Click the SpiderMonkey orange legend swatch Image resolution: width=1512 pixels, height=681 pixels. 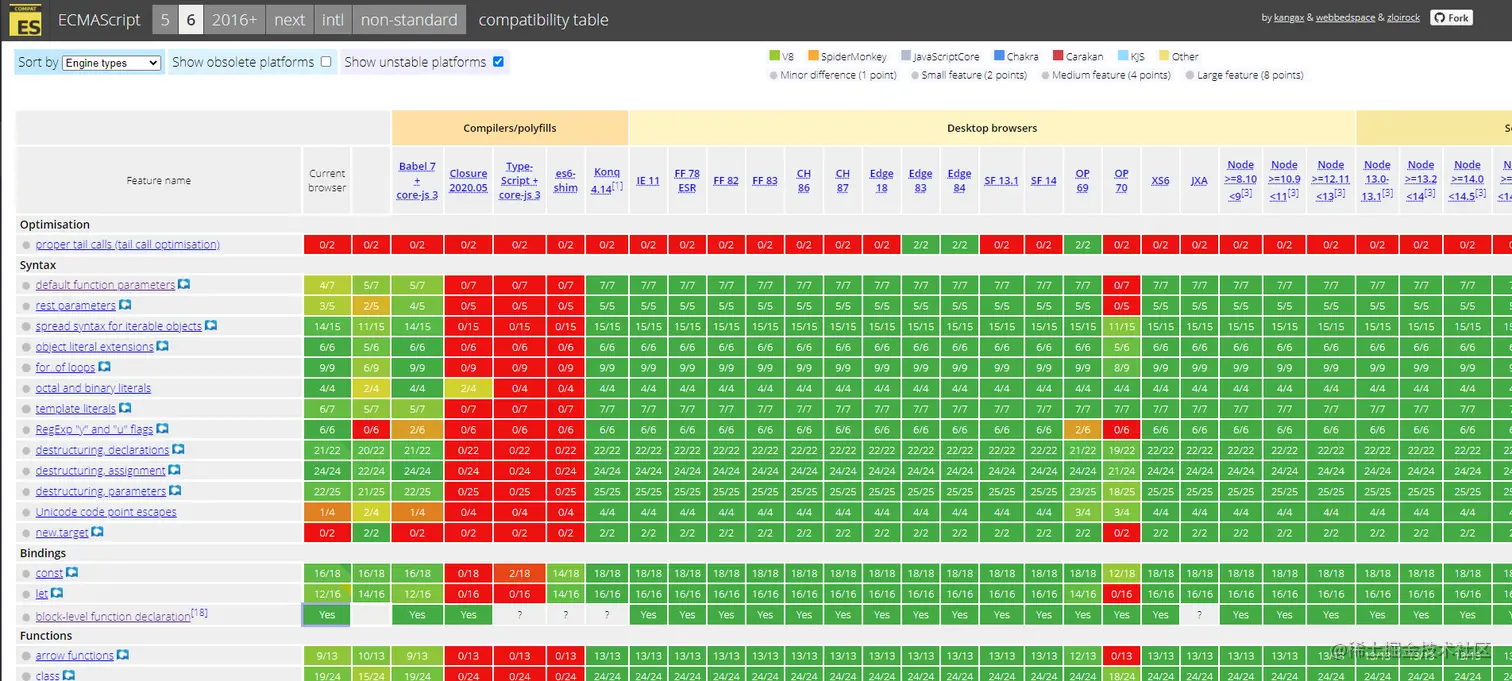point(813,56)
